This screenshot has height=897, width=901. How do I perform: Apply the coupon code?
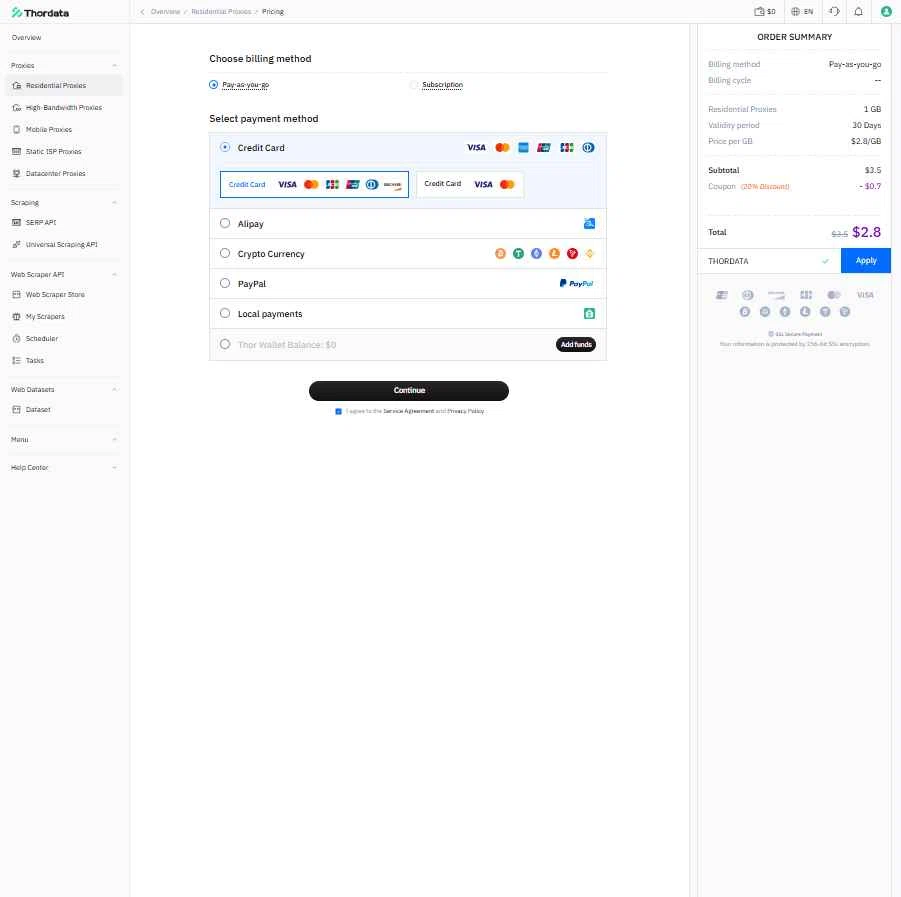pos(865,260)
